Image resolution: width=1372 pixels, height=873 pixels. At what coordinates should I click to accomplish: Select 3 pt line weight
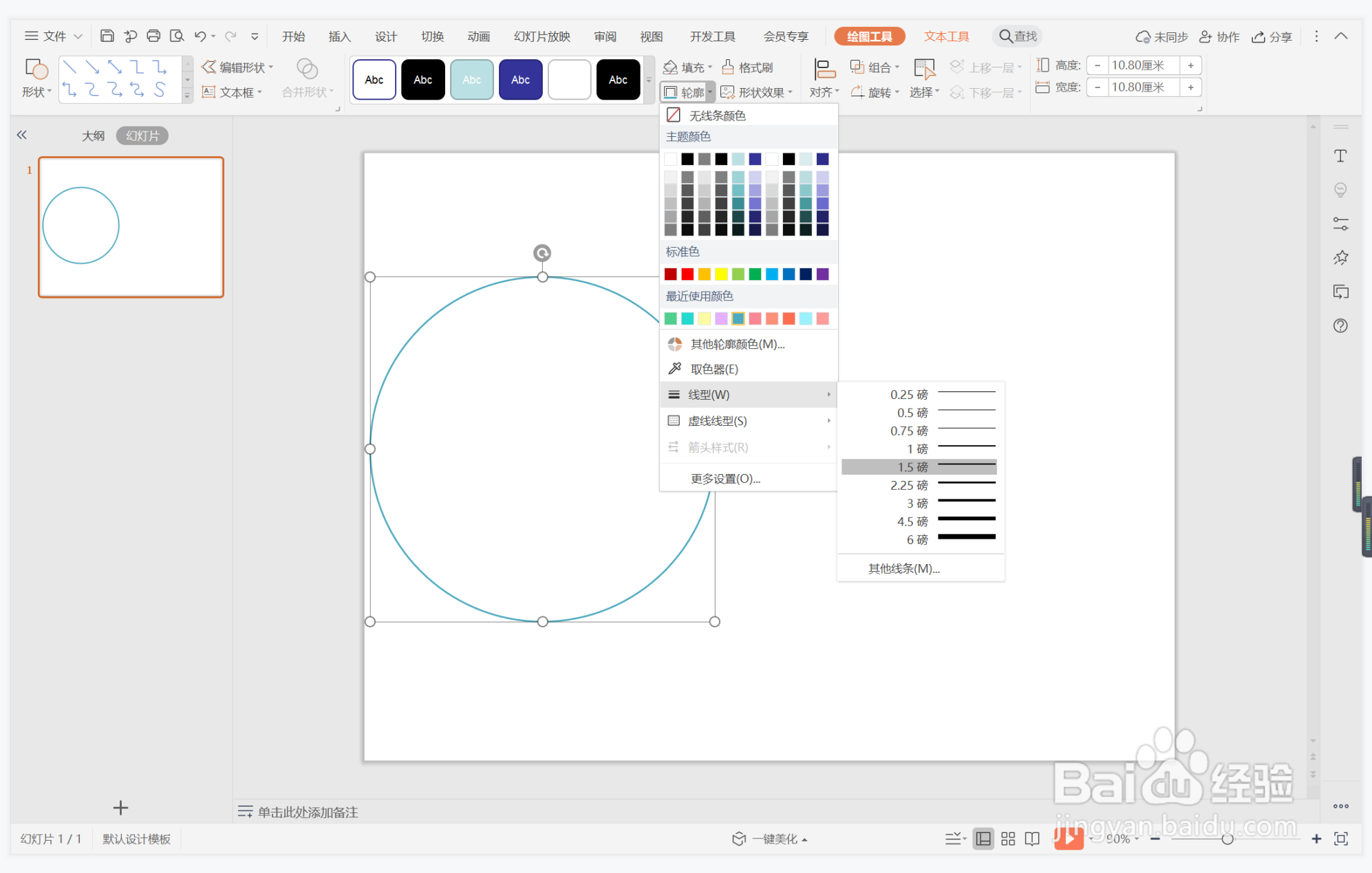click(919, 504)
